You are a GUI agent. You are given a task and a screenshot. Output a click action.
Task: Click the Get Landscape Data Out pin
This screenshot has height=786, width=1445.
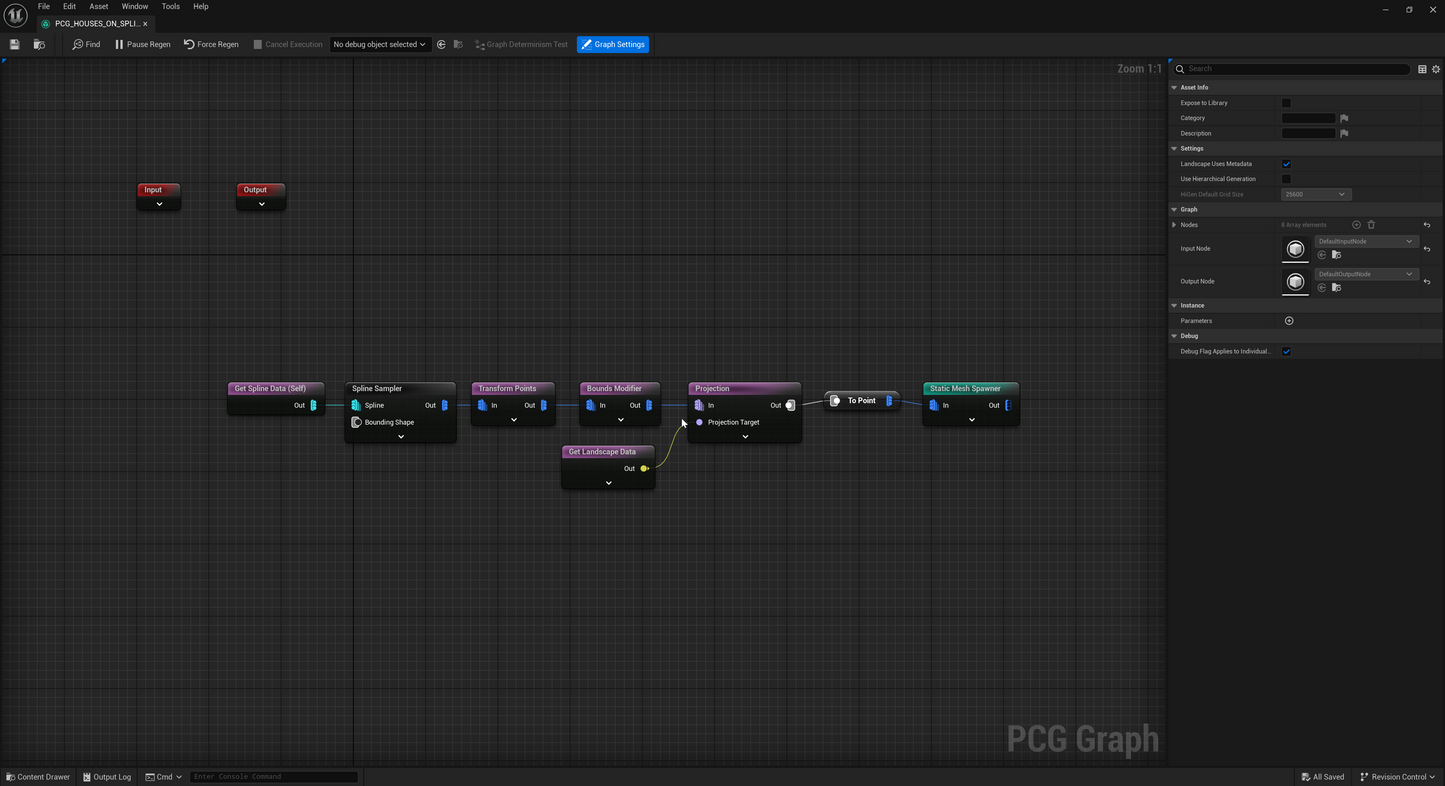pos(644,468)
